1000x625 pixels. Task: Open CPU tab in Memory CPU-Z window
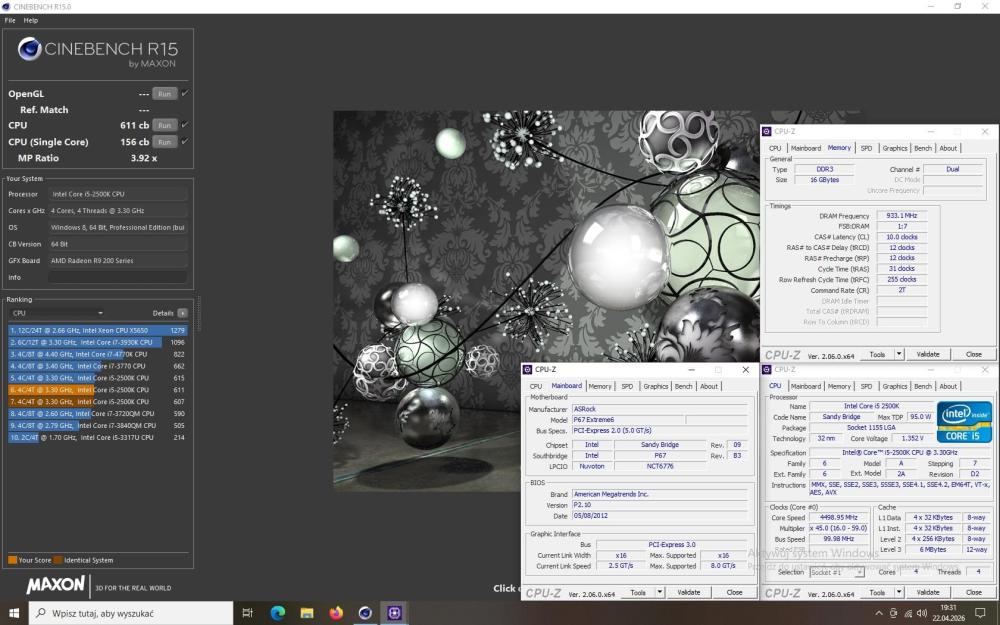775,148
